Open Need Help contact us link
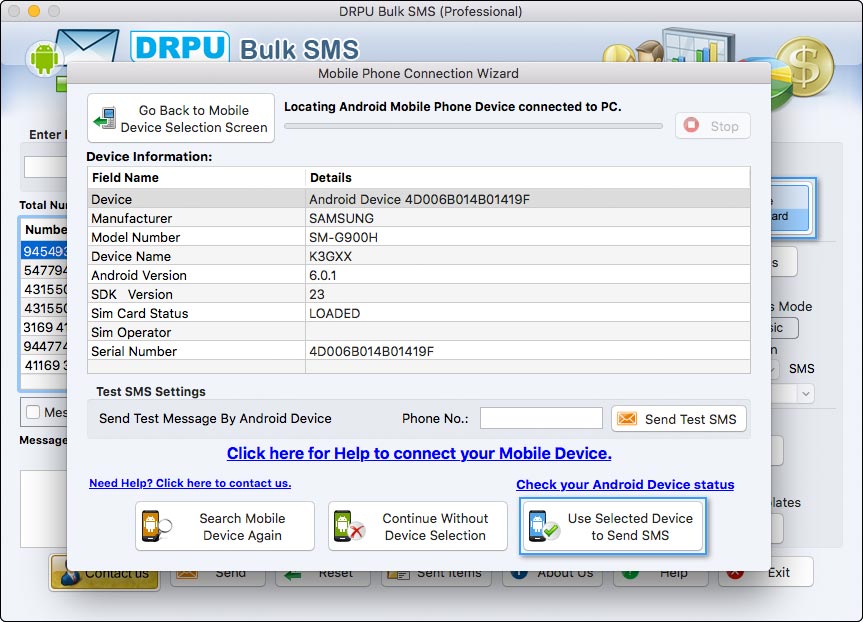 click(x=190, y=483)
